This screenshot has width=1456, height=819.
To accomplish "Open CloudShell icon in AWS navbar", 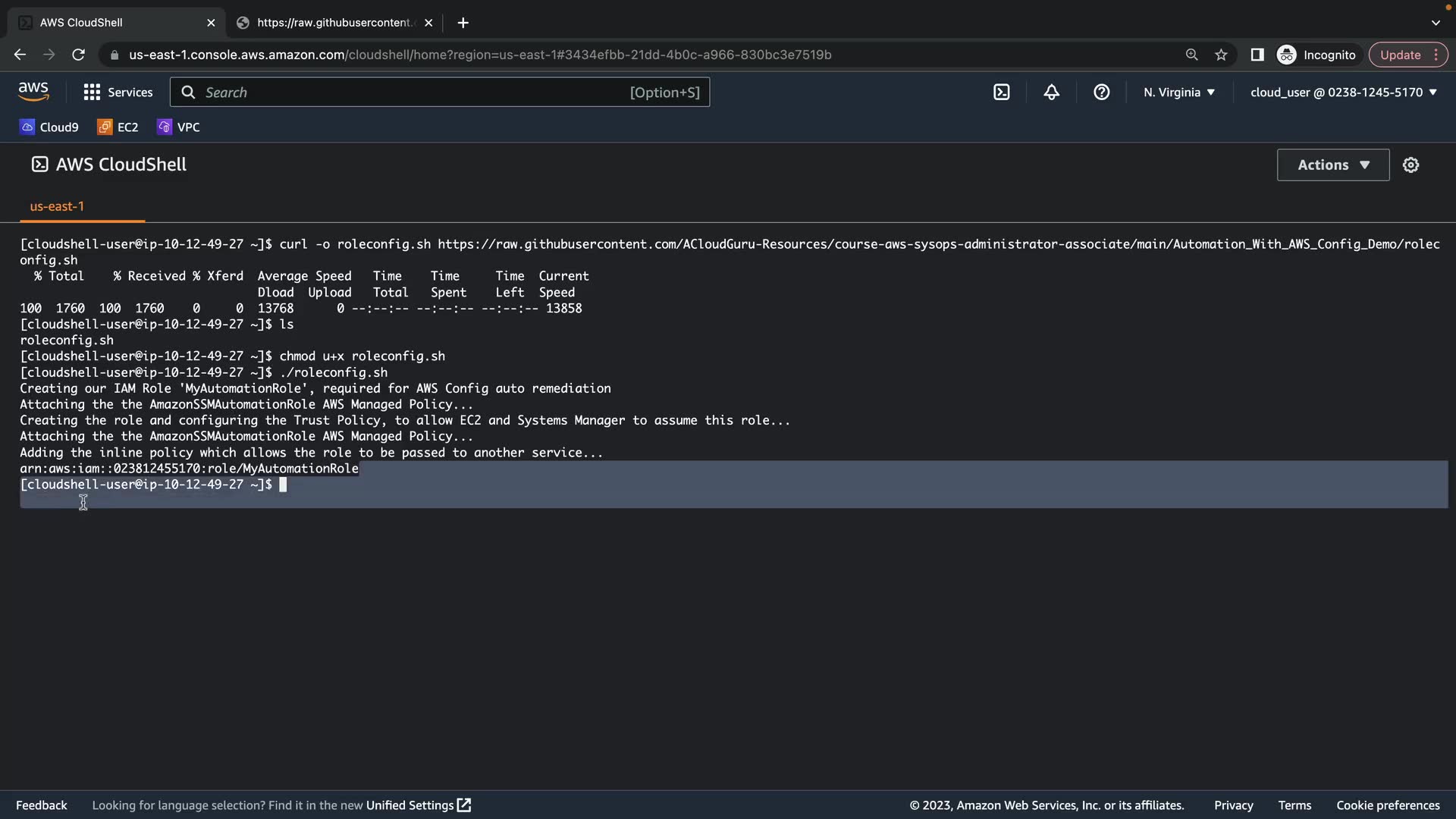I will click(x=1001, y=93).
